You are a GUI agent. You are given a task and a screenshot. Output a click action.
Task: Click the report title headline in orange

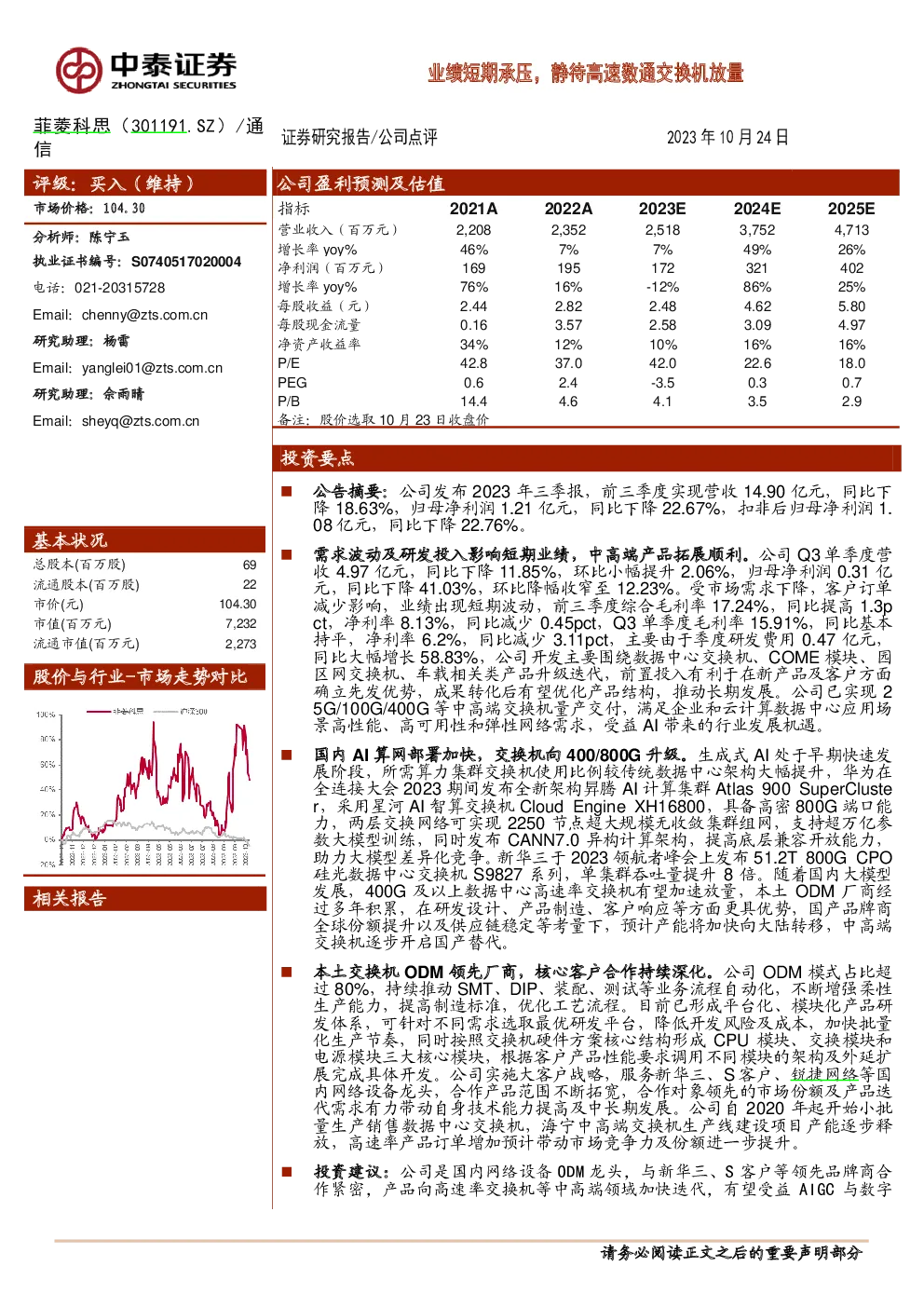coord(586,73)
